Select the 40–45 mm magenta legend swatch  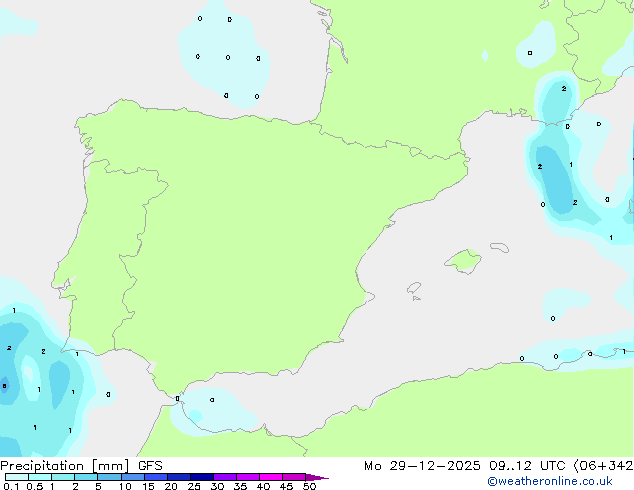(271, 477)
